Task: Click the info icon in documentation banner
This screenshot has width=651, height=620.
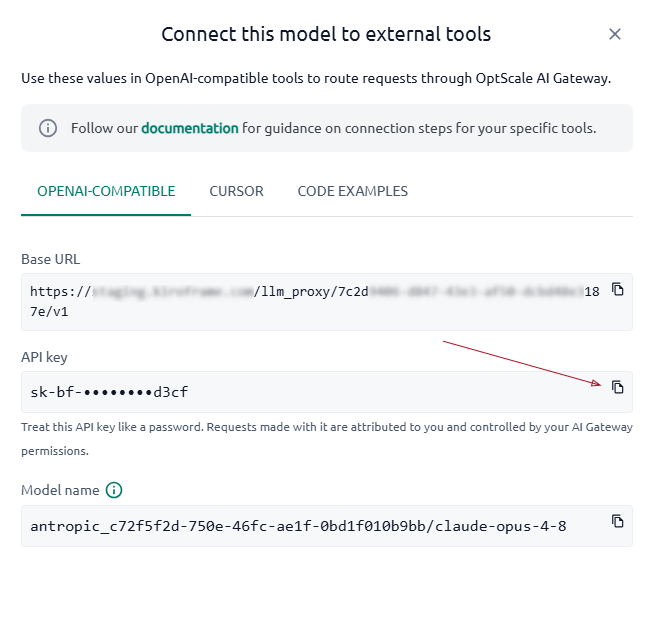Action: tap(48, 128)
